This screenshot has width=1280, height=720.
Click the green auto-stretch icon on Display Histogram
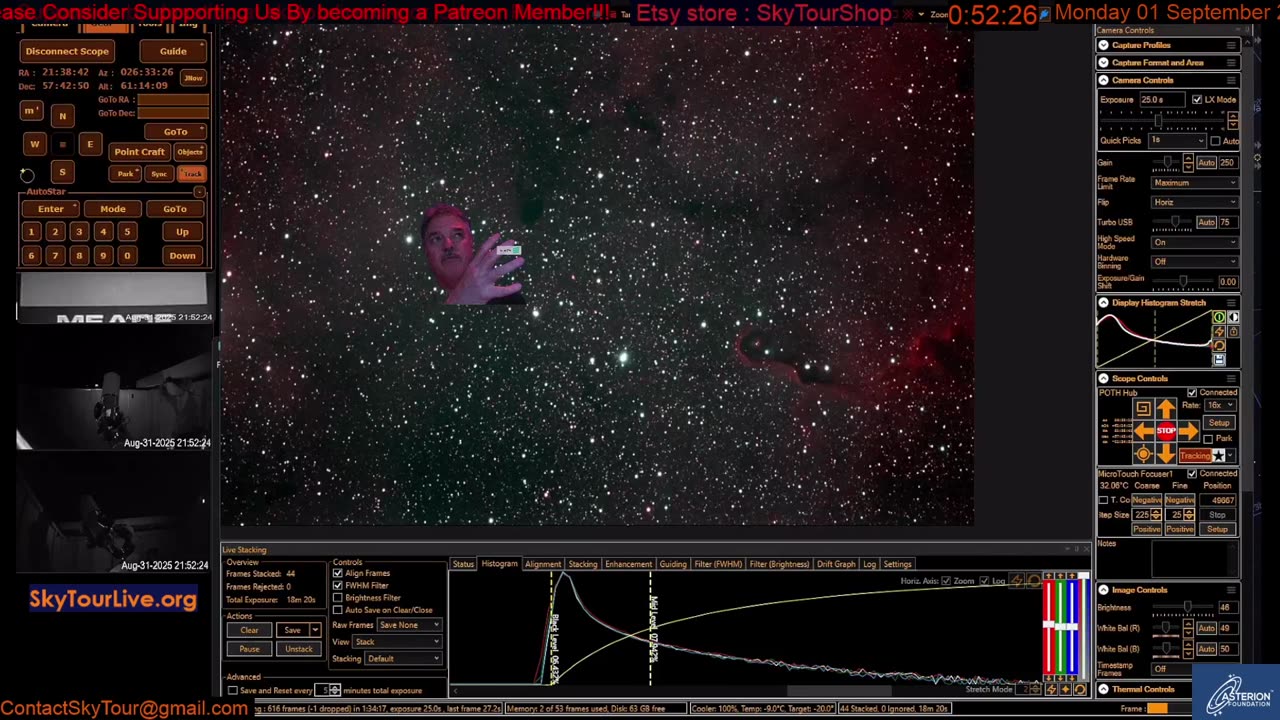click(1219, 317)
